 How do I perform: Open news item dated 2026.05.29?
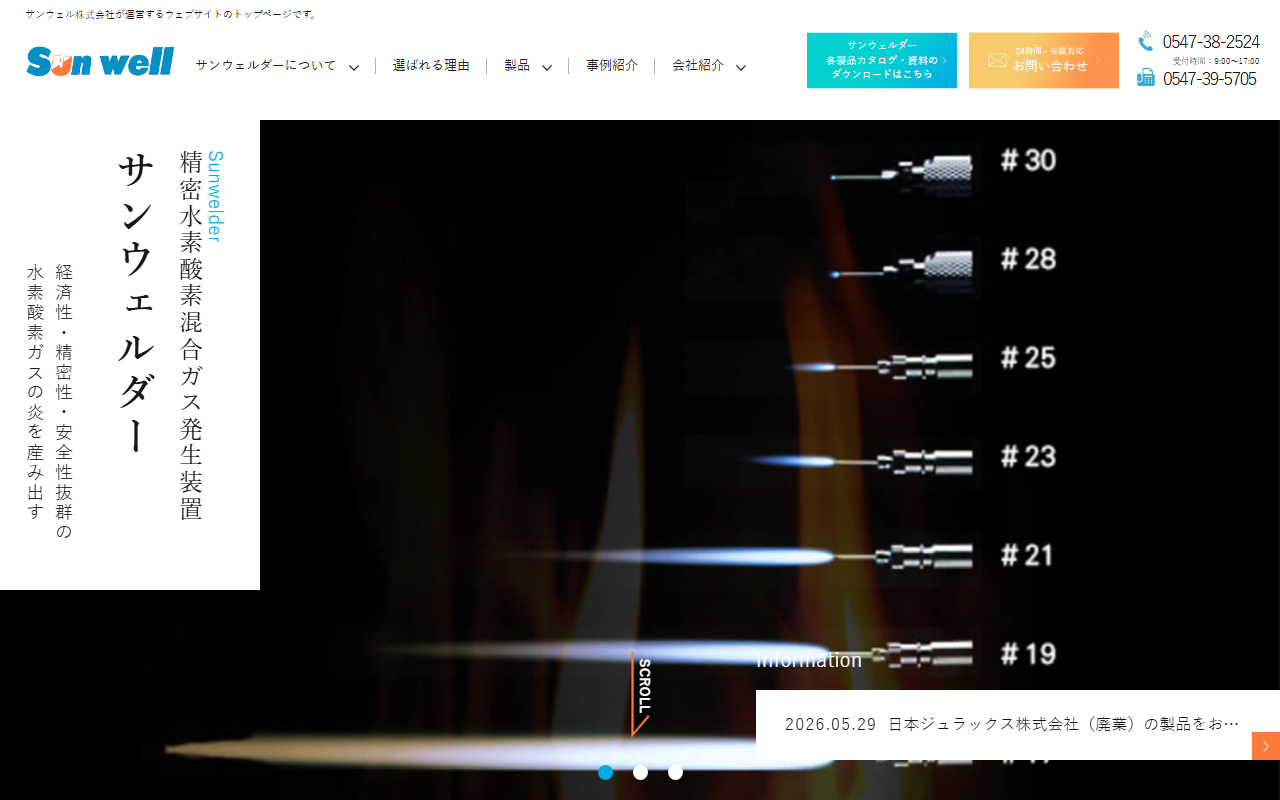point(1012,723)
